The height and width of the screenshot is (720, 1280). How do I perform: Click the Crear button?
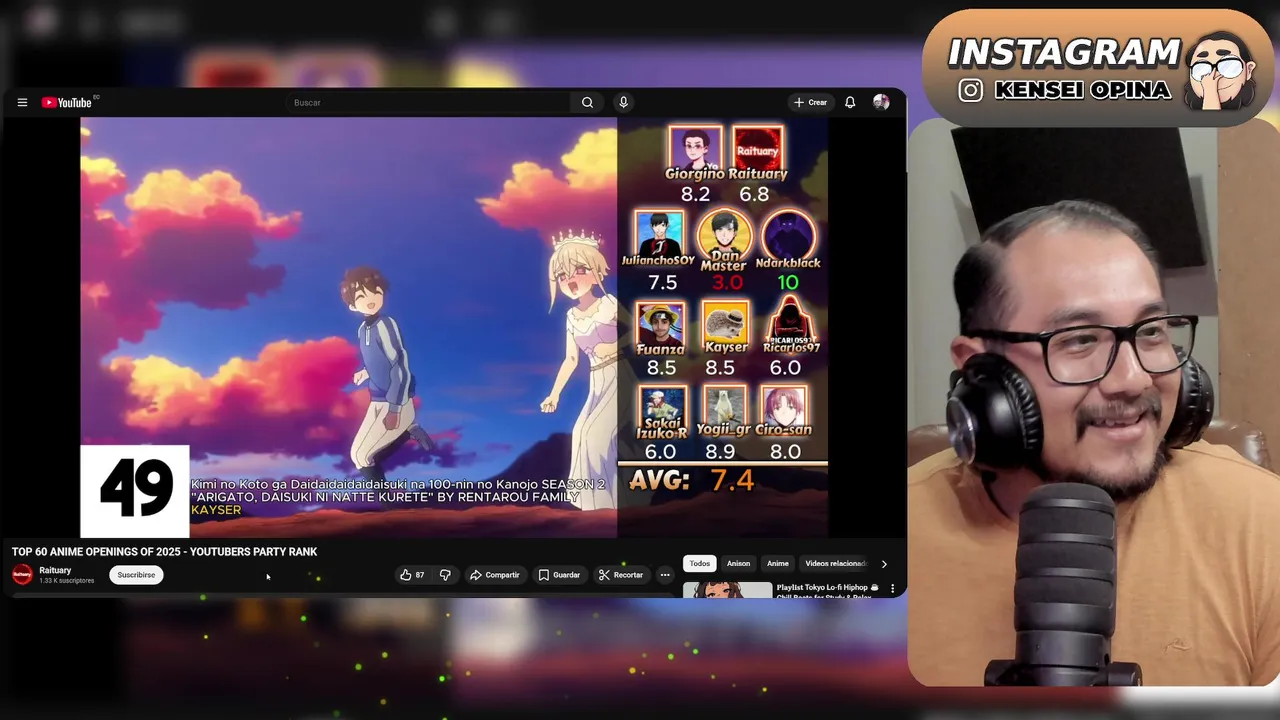pyautogui.click(x=810, y=103)
